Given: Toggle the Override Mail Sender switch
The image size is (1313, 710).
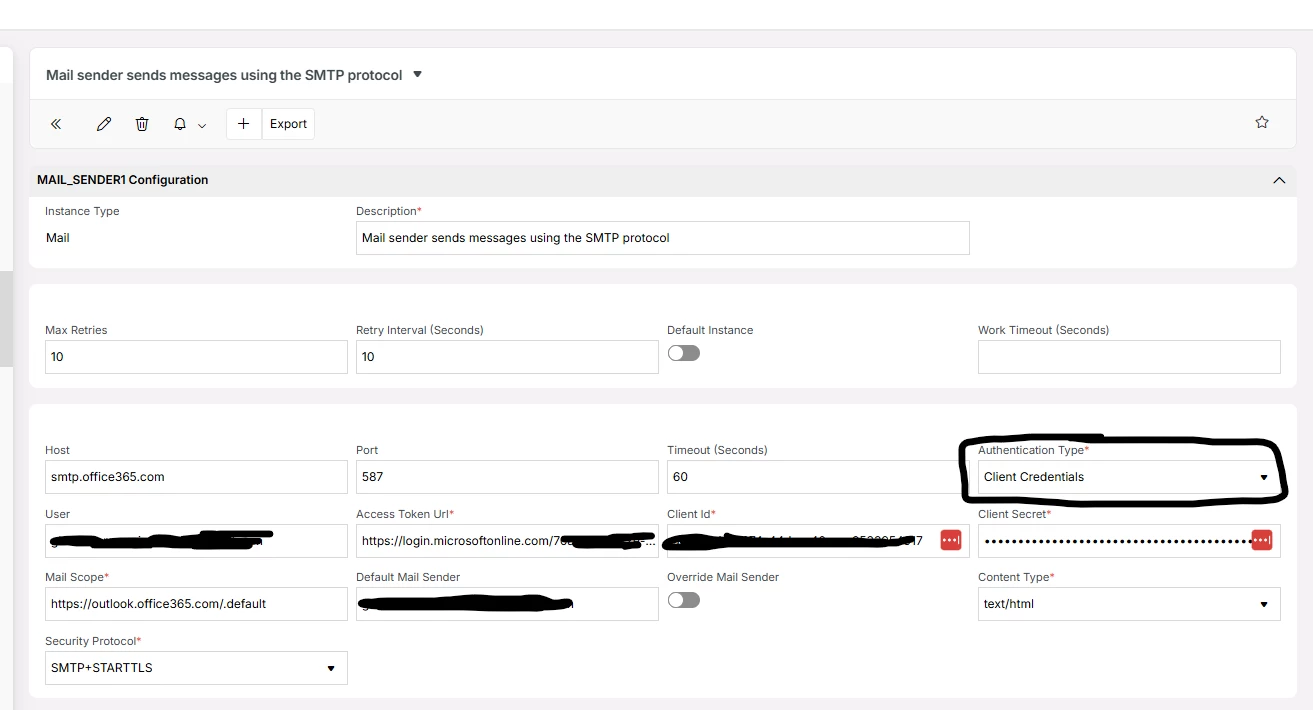Looking at the screenshot, I should 684,600.
